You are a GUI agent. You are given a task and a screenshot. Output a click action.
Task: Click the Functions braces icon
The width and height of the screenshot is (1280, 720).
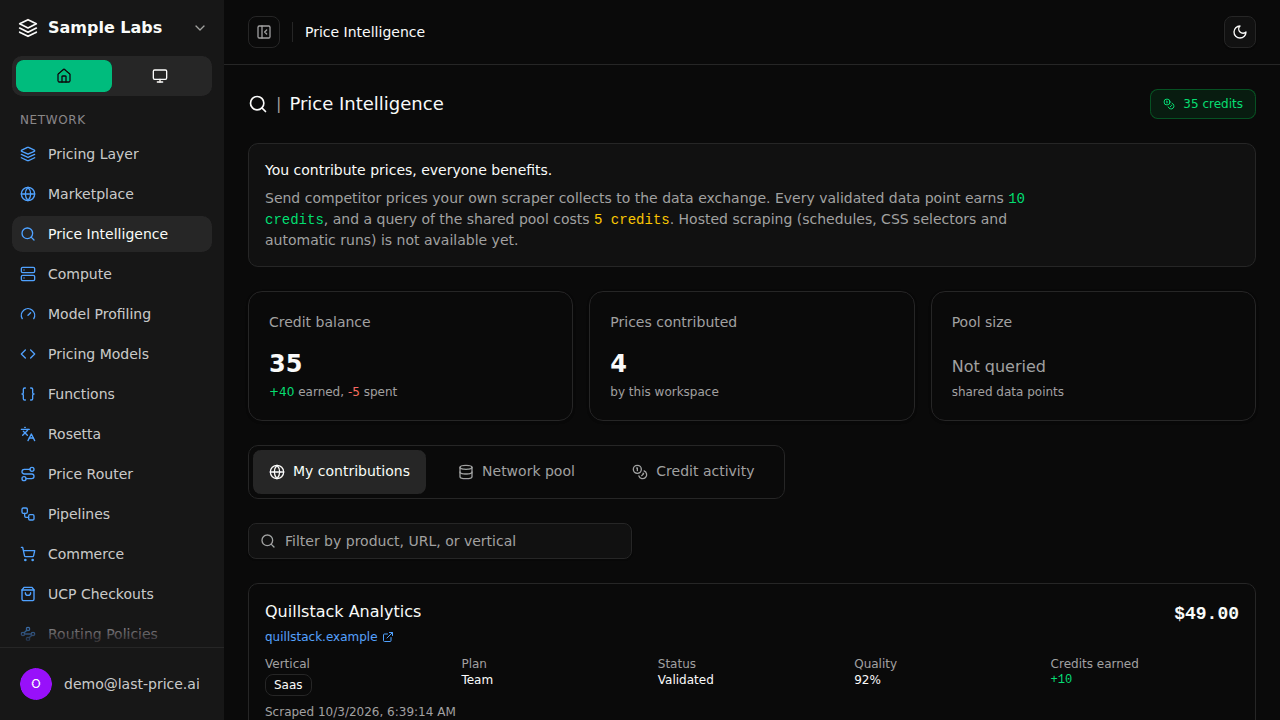pos(28,394)
